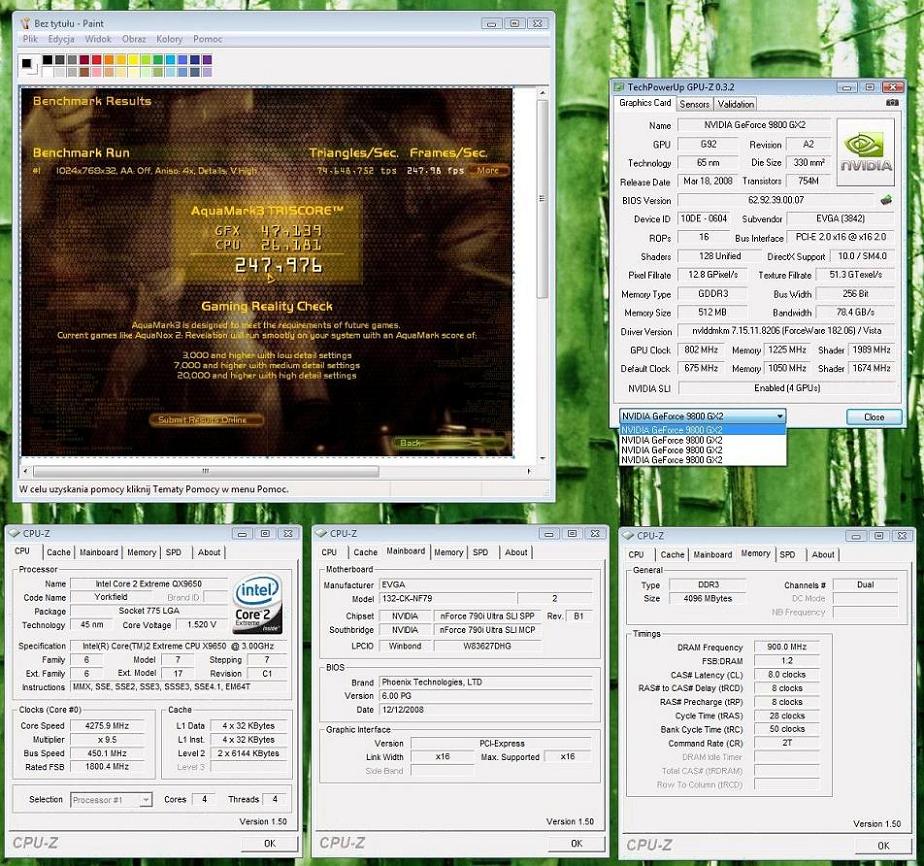Click the NVIDIA logo in GPU-Z
Screen dimensions: 924x866
pos(865,152)
